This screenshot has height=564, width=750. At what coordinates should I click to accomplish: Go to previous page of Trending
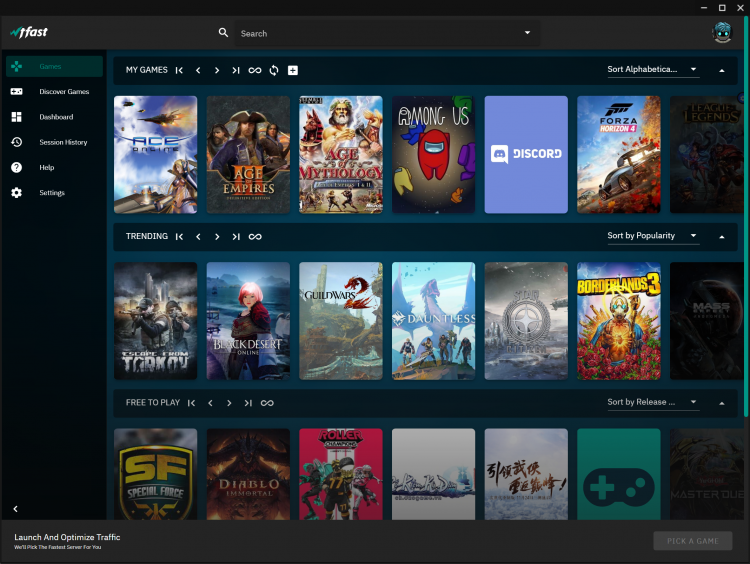click(x=198, y=237)
